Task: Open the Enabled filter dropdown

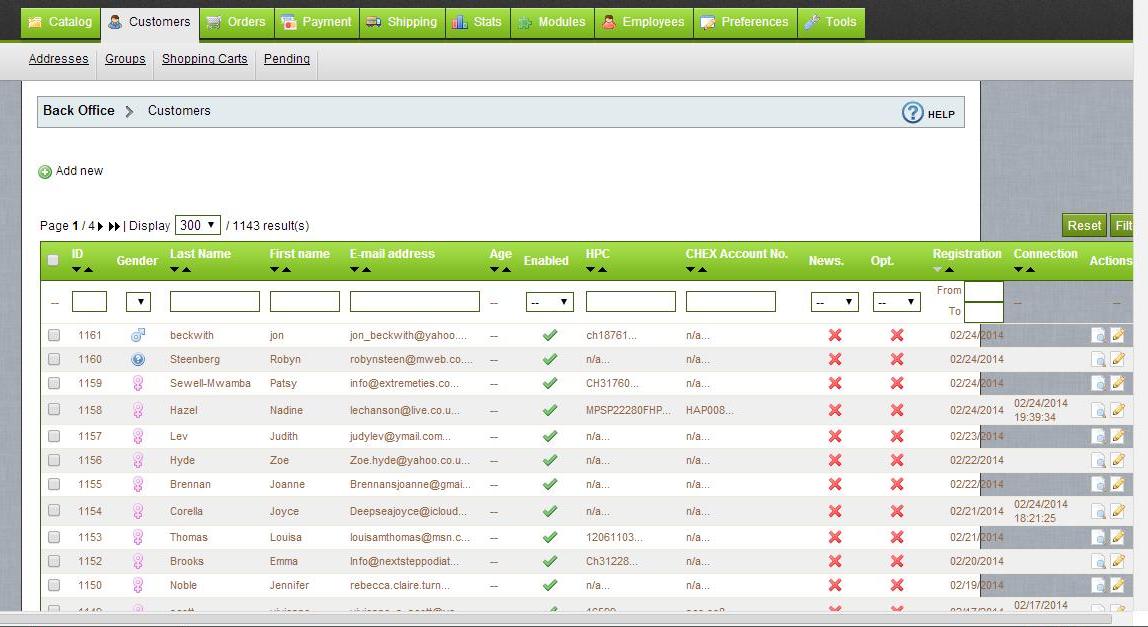Action: [x=550, y=302]
